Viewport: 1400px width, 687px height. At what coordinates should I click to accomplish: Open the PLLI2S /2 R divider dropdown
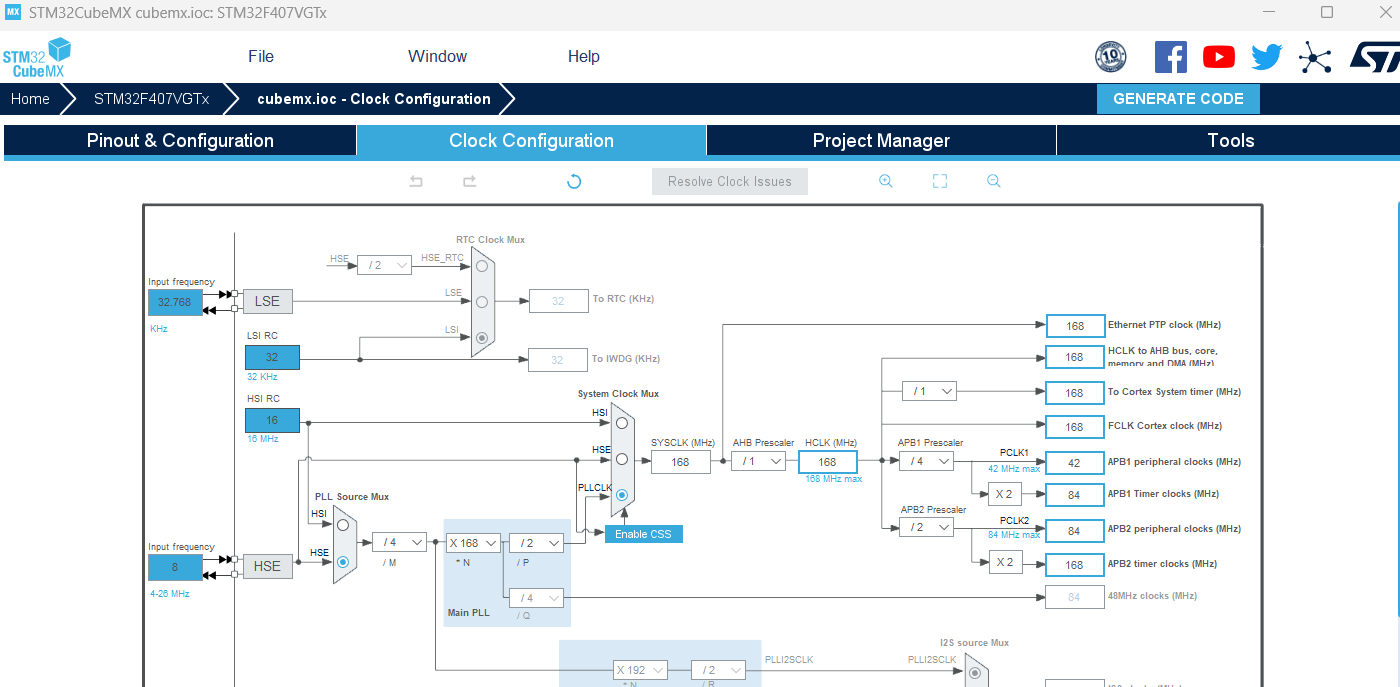[718, 670]
